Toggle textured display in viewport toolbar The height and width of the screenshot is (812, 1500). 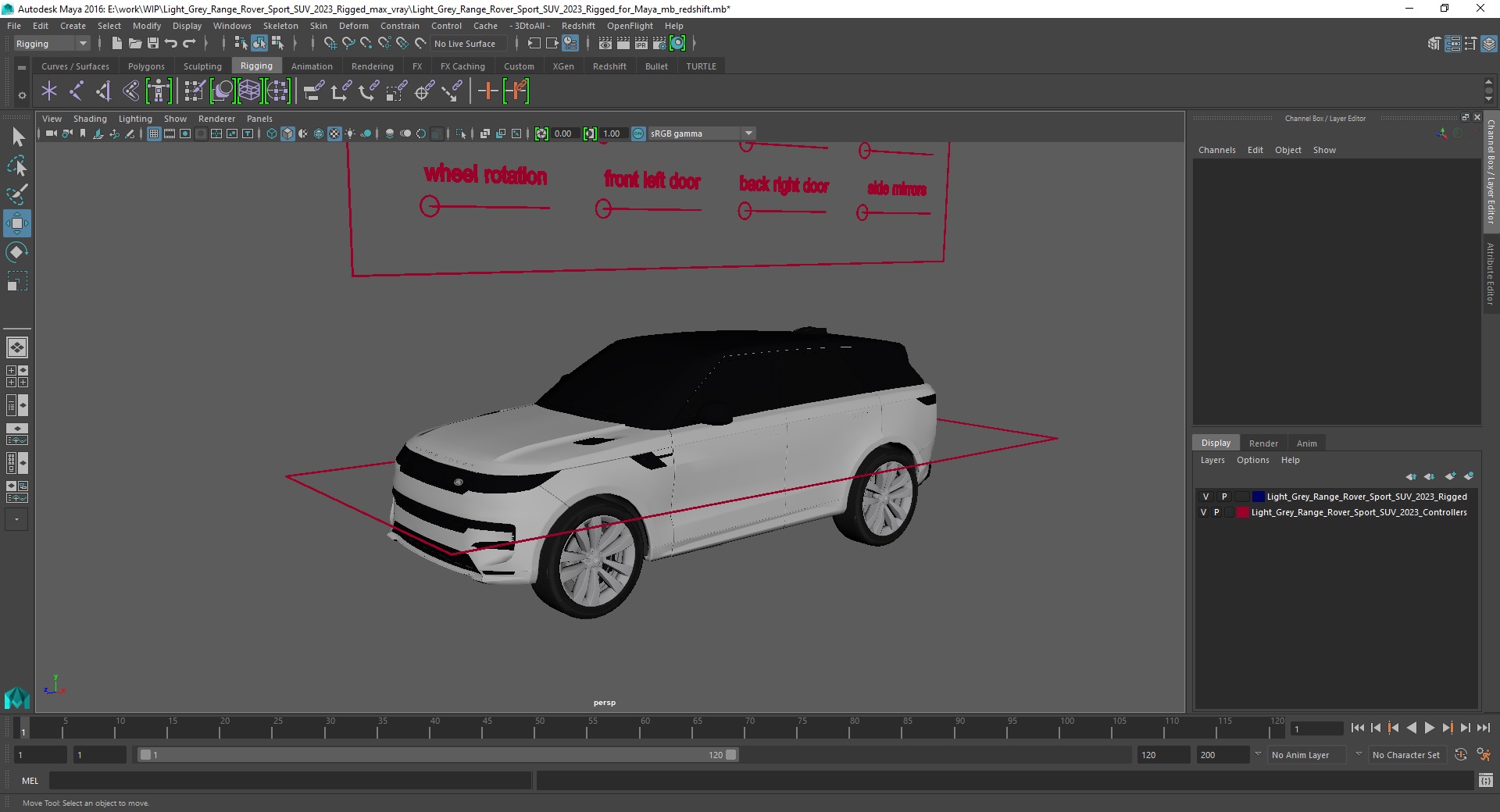tap(334, 134)
